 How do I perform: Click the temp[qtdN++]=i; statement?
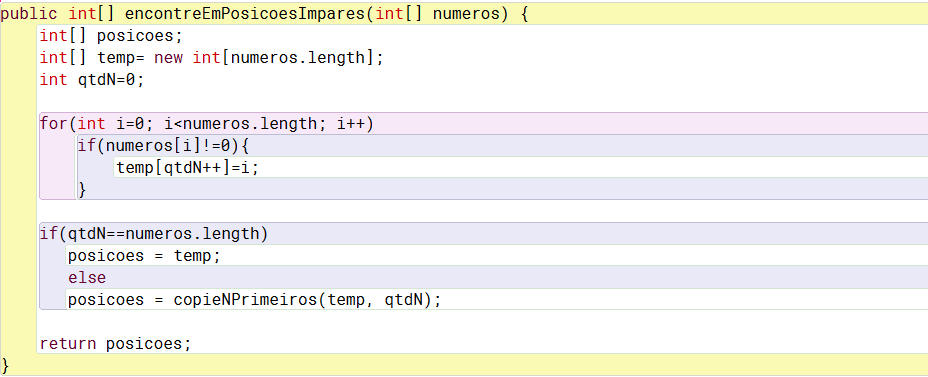point(188,167)
